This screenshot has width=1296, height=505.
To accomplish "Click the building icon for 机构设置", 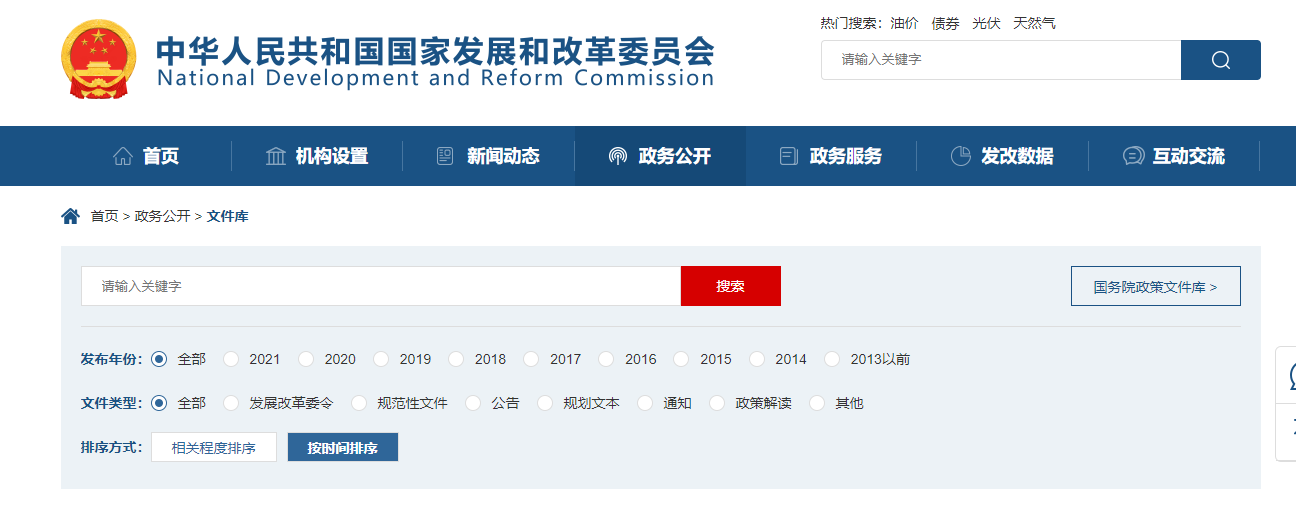I will 275,156.
